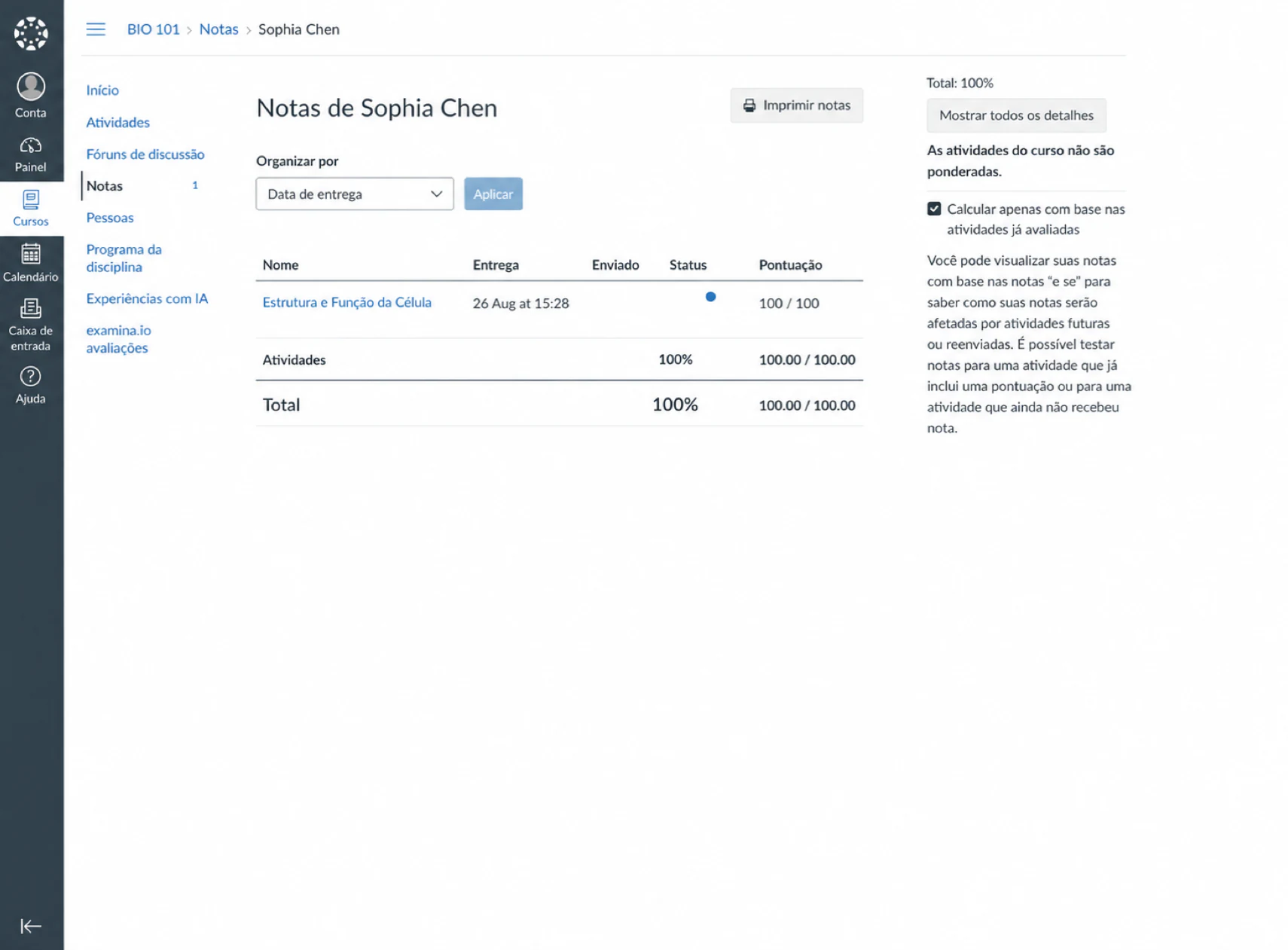Click the Status column header
The height and width of the screenshot is (950, 1288).
(688, 264)
